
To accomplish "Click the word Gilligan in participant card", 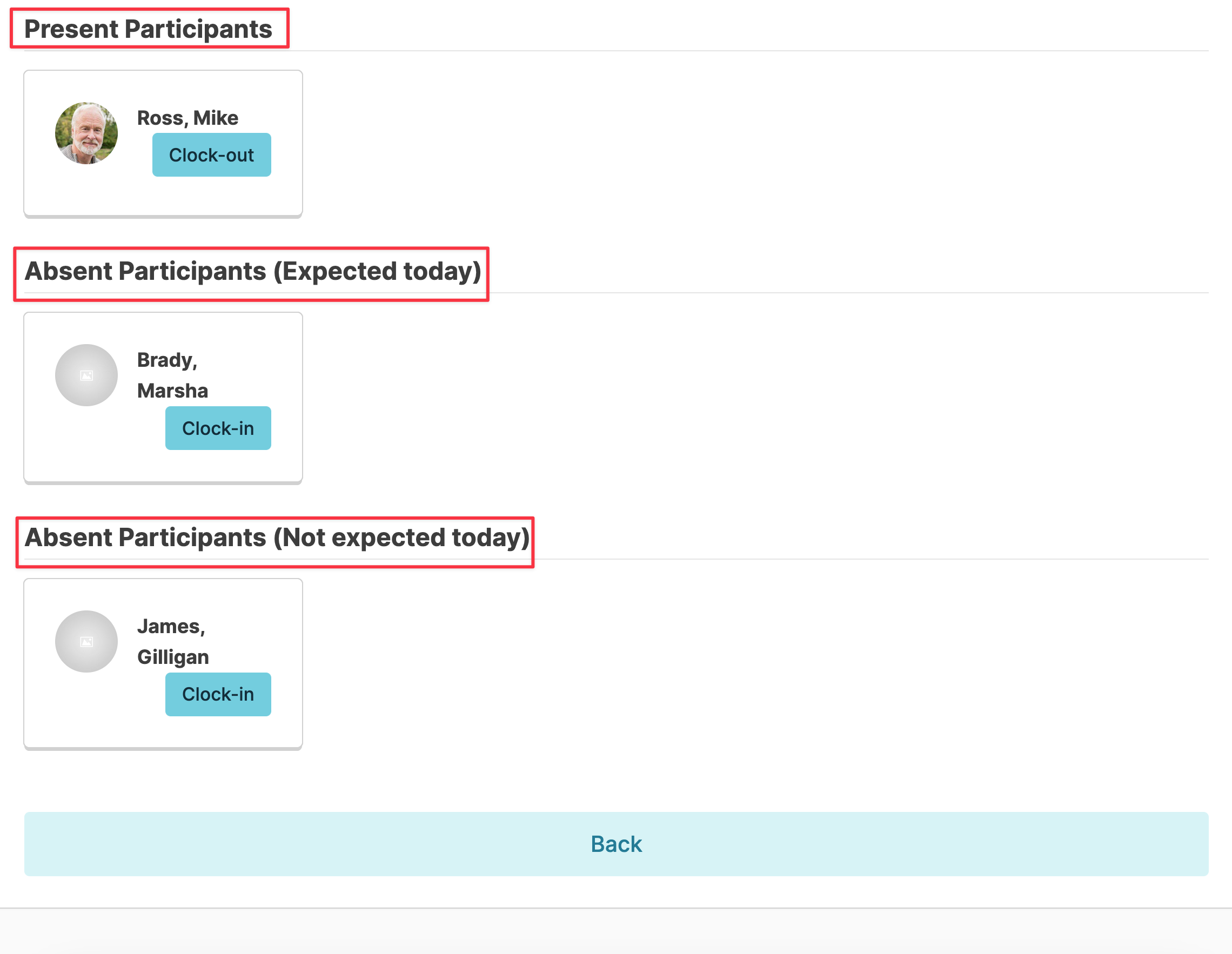I will click(172, 657).
